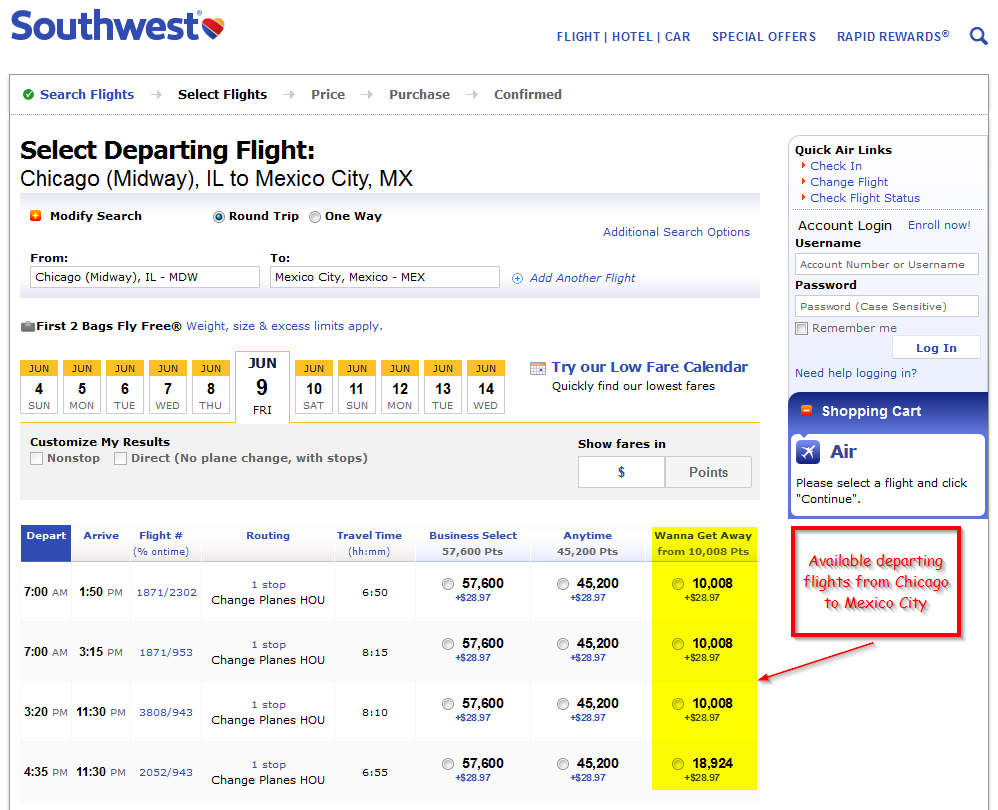Click the Low Fare Calendar icon
The image size is (998, 810).
[x=538, y=368]
